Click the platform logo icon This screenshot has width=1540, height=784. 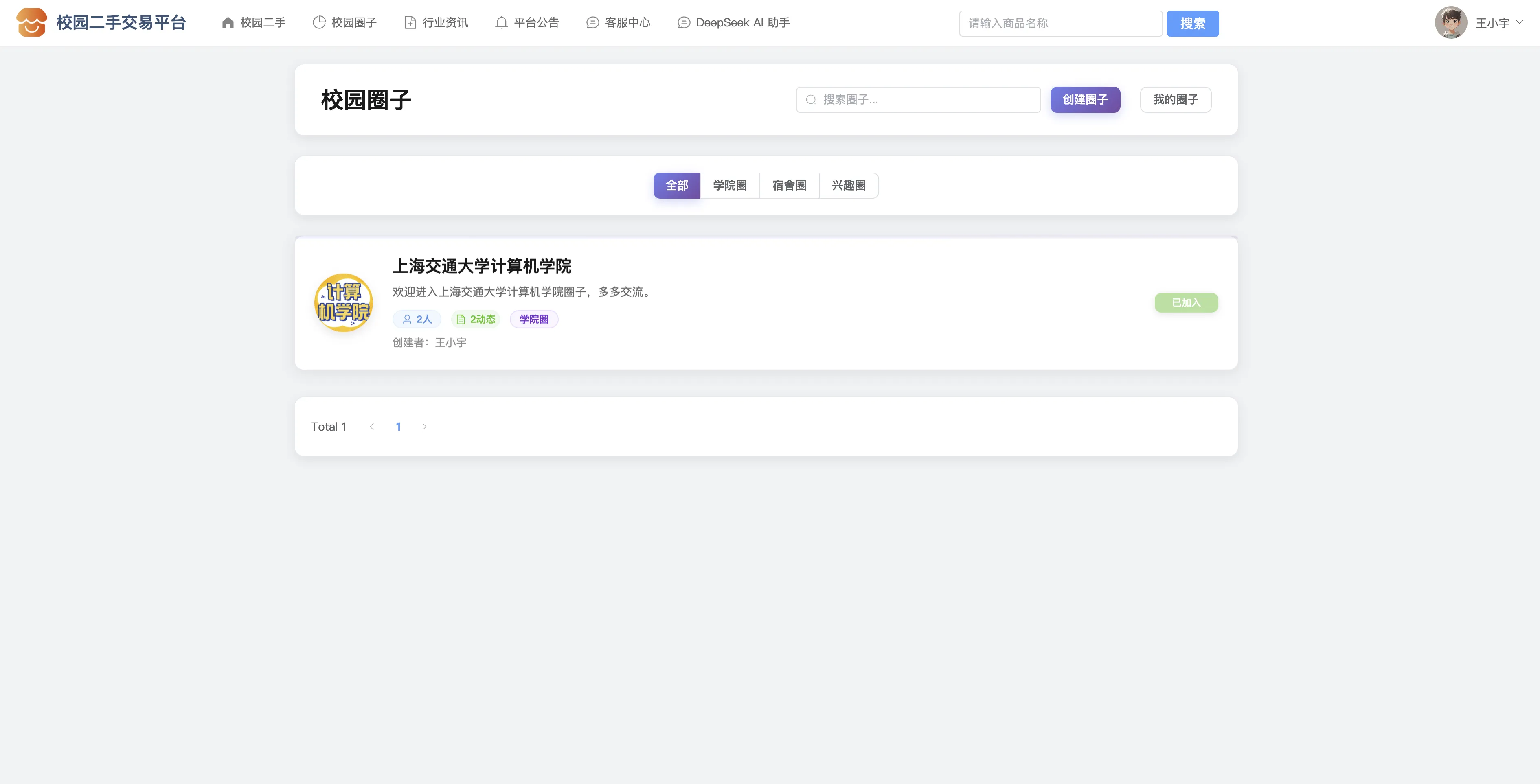click(x=32, y=23)
